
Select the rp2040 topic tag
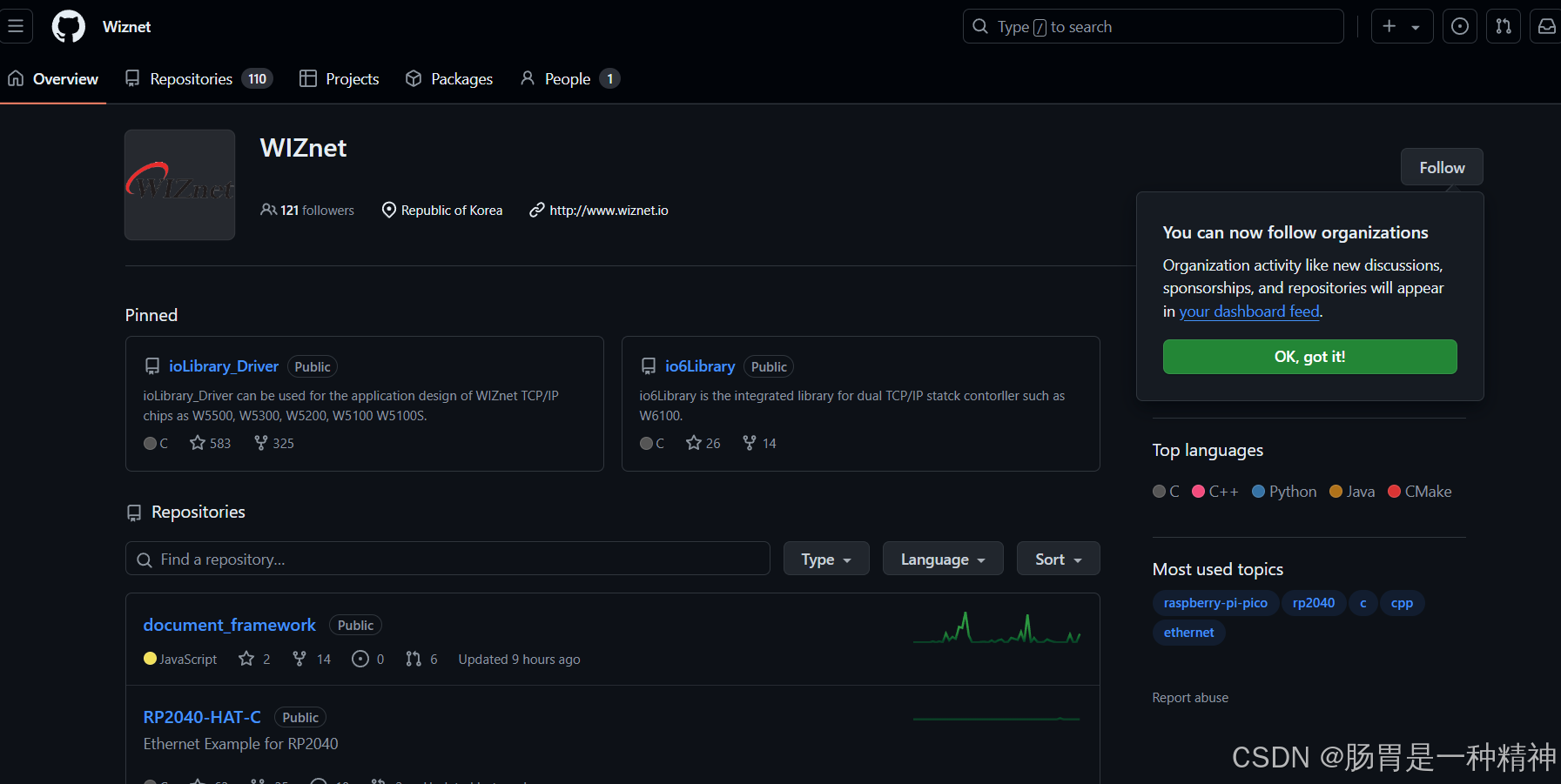click(1313, 603)
